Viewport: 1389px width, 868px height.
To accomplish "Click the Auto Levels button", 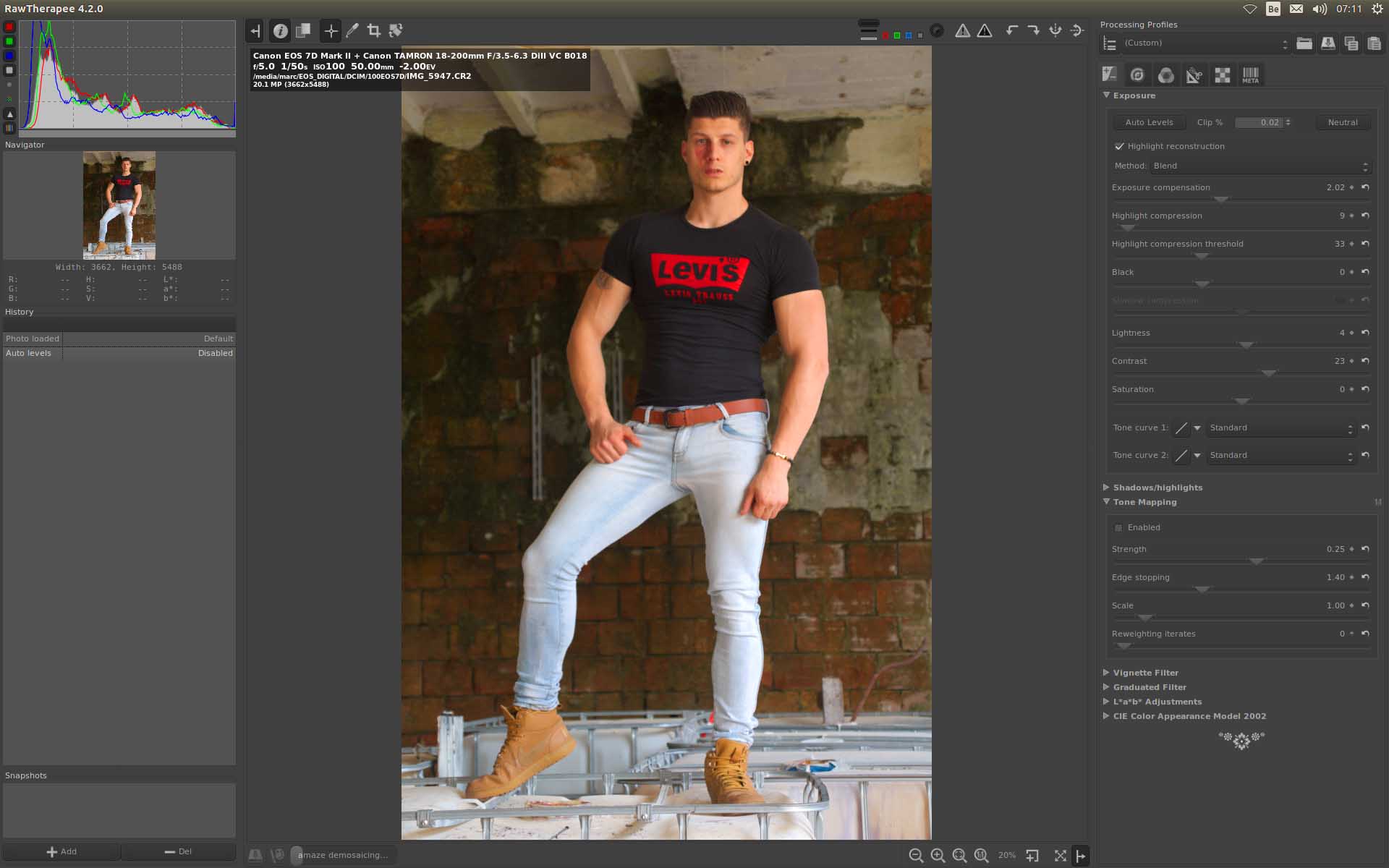I will tap(1149, 122).
